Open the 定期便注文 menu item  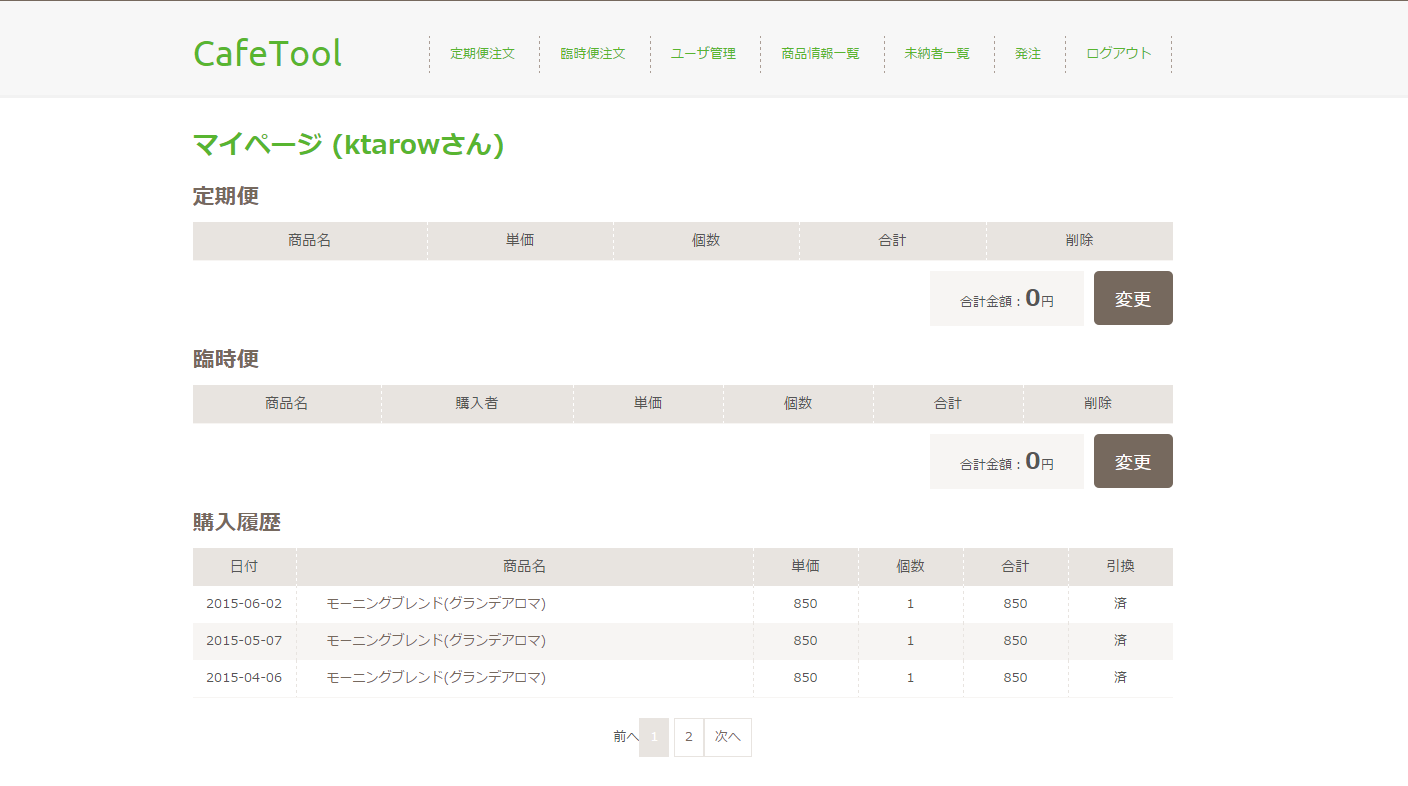[x=482, y=54]
